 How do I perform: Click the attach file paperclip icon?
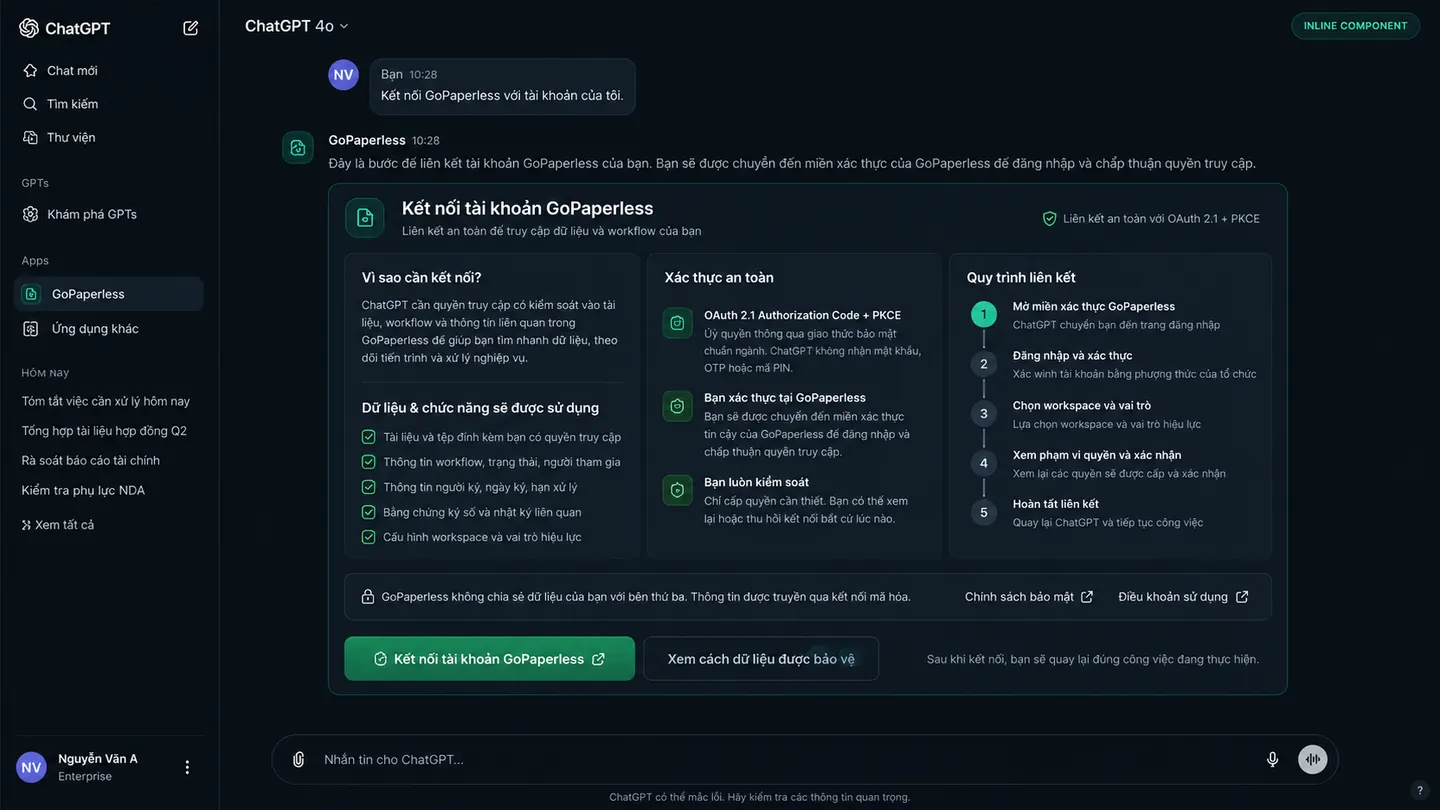click(298, 760)
